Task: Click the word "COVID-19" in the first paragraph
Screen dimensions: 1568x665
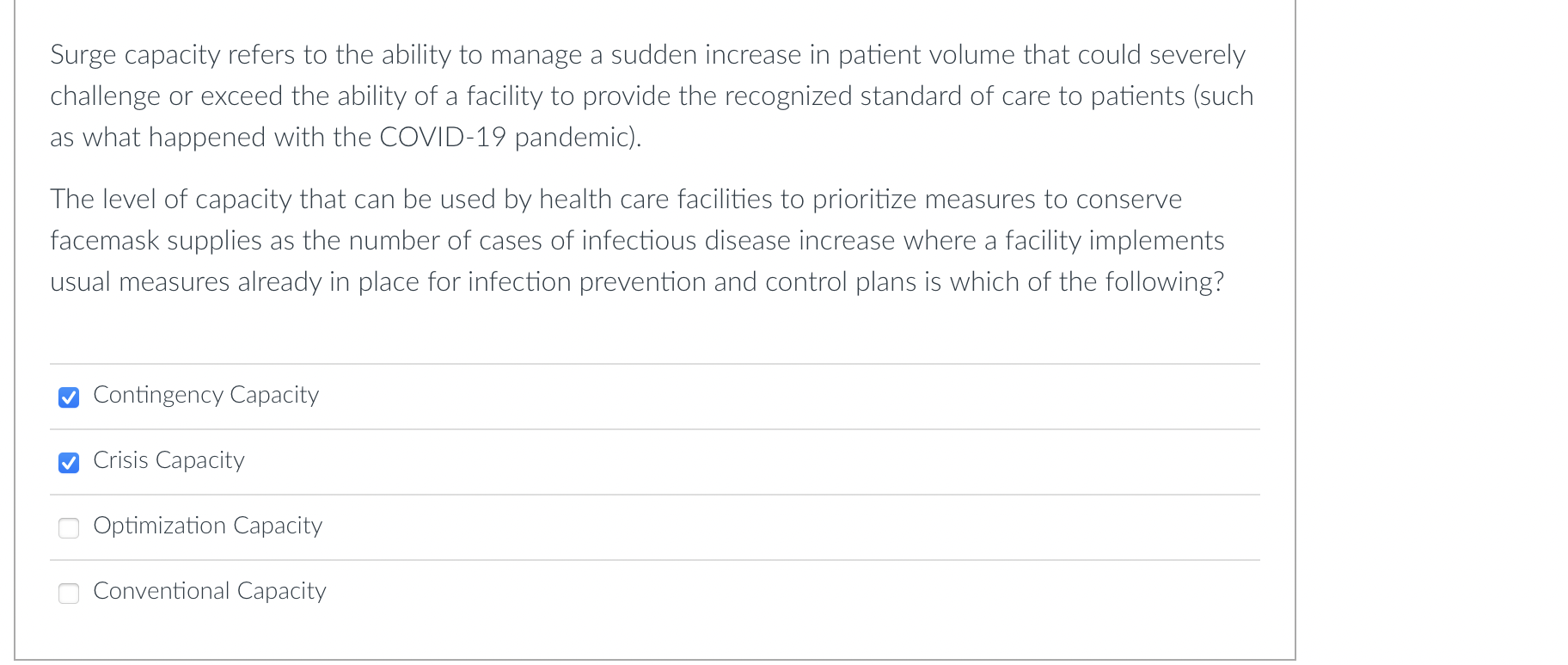Action: pos(443,137)
